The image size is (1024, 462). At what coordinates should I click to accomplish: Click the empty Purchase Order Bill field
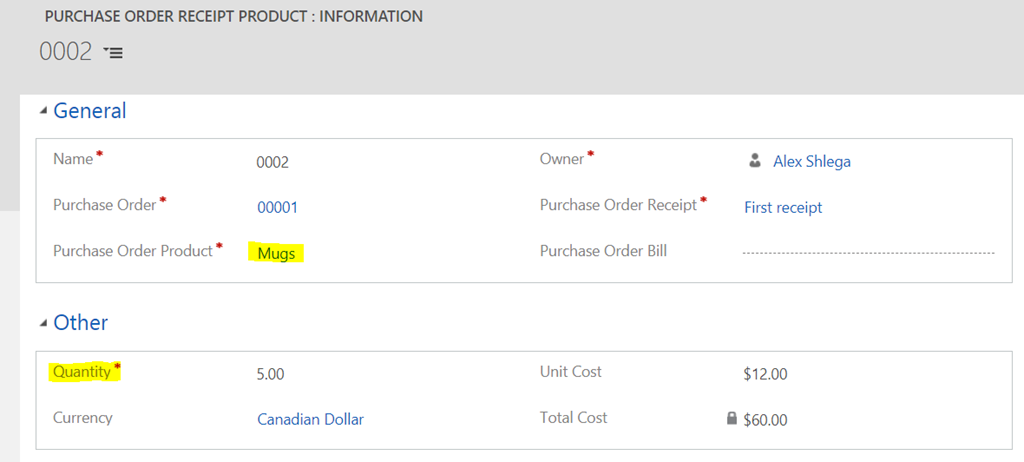[868, 252]
